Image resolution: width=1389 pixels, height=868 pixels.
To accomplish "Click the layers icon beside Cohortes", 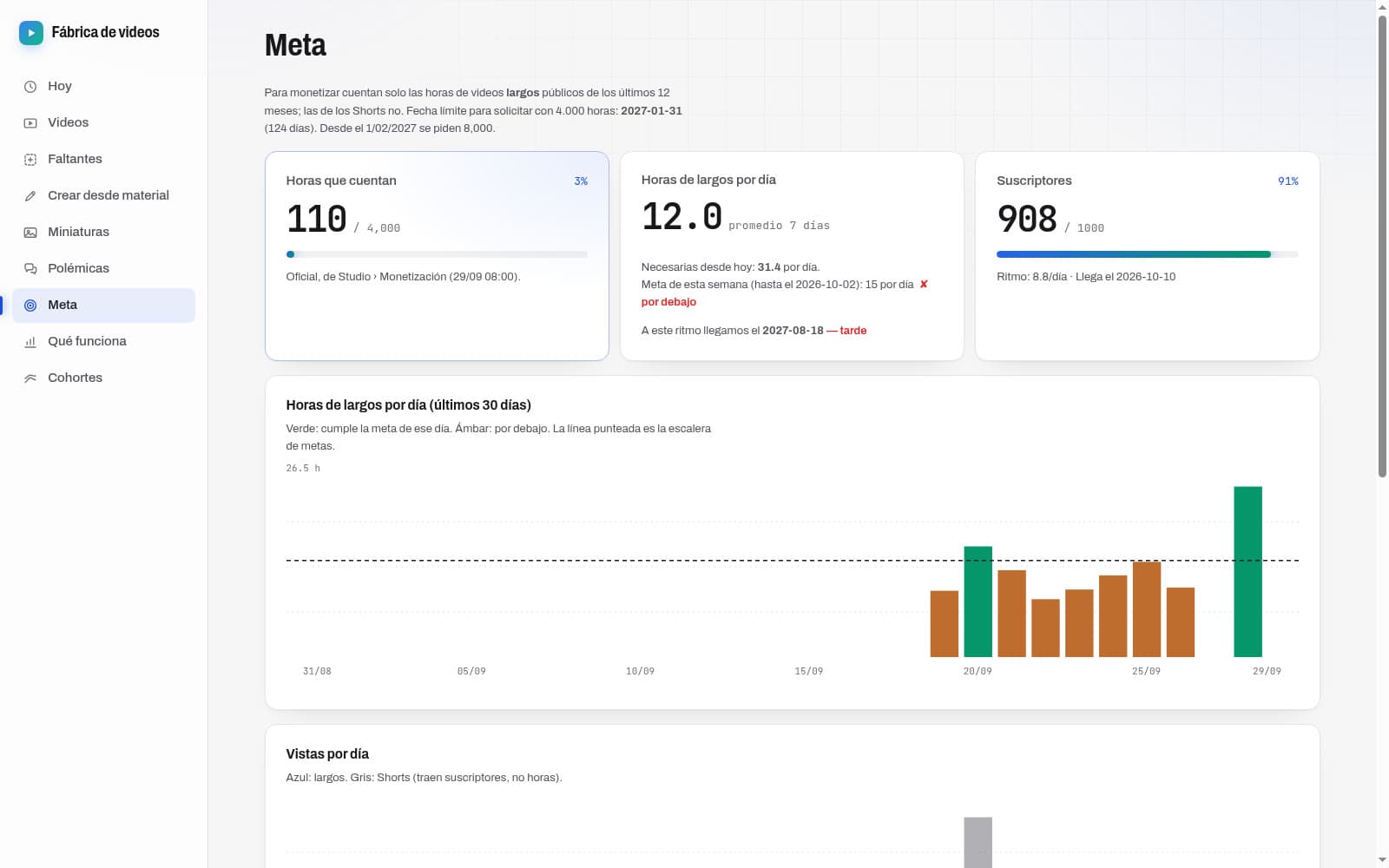I will [30, 378].
